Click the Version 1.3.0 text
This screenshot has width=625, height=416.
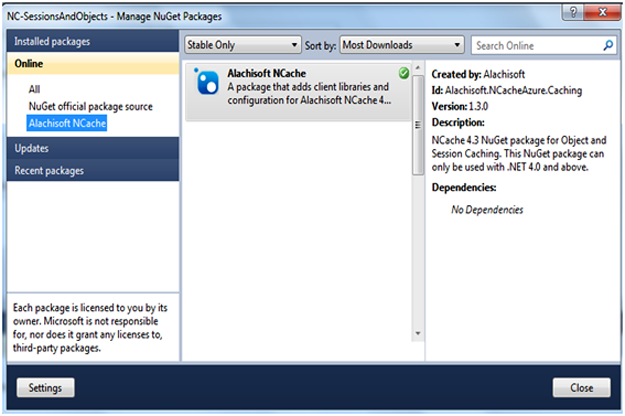coord(460,106)
